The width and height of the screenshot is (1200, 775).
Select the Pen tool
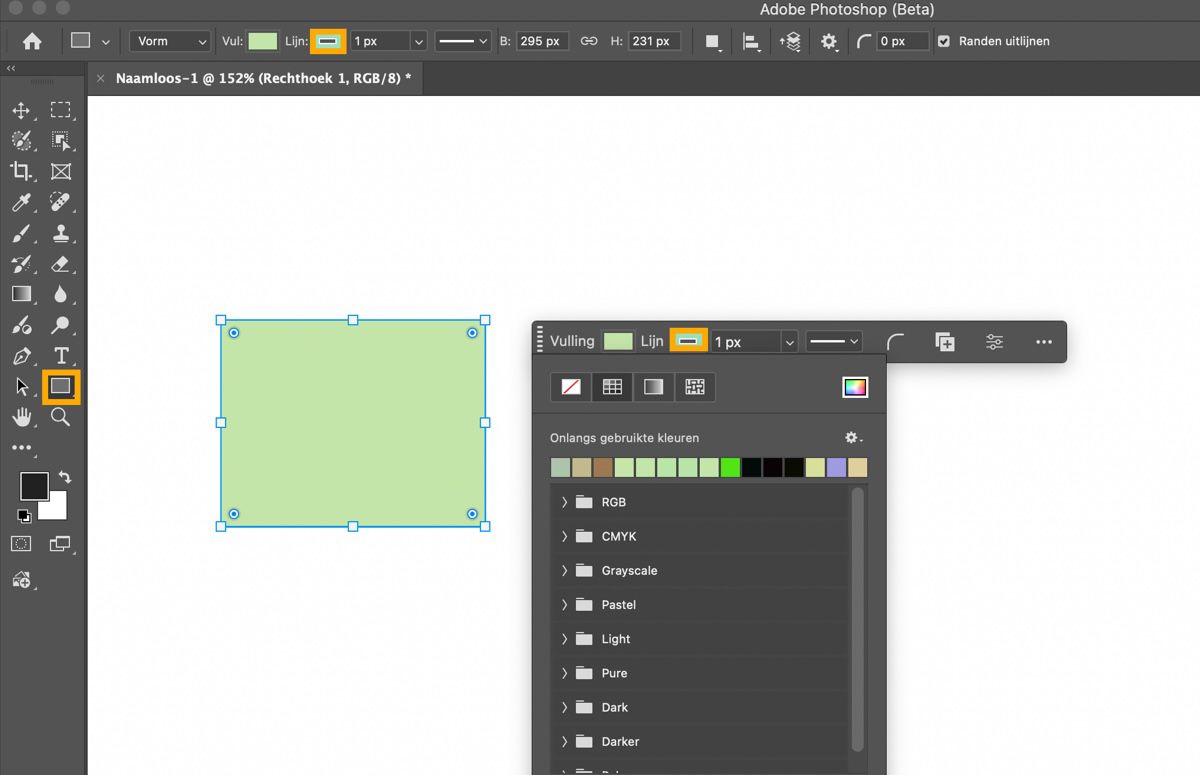click(x=21, y=356)
